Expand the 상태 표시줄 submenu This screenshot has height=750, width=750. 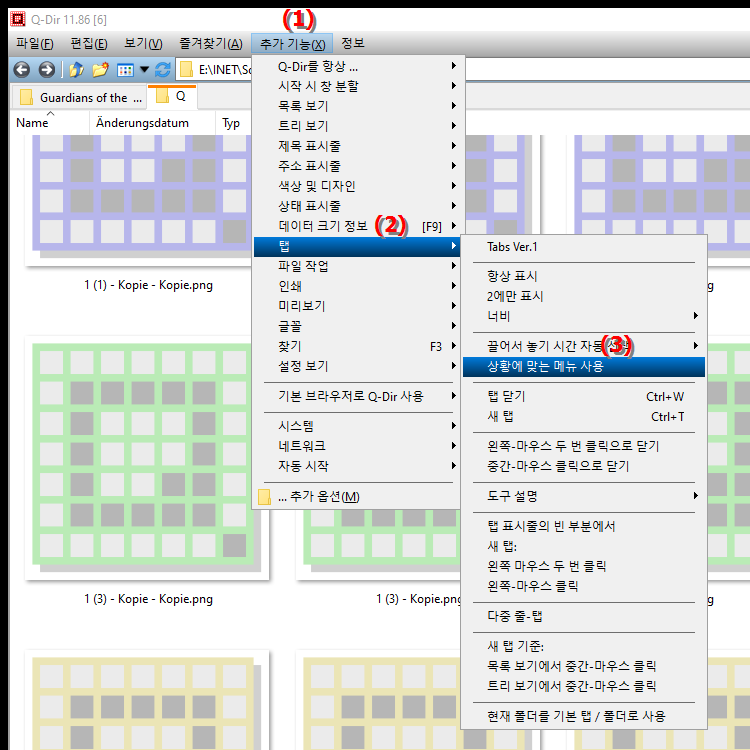click(x=357, y=207)
